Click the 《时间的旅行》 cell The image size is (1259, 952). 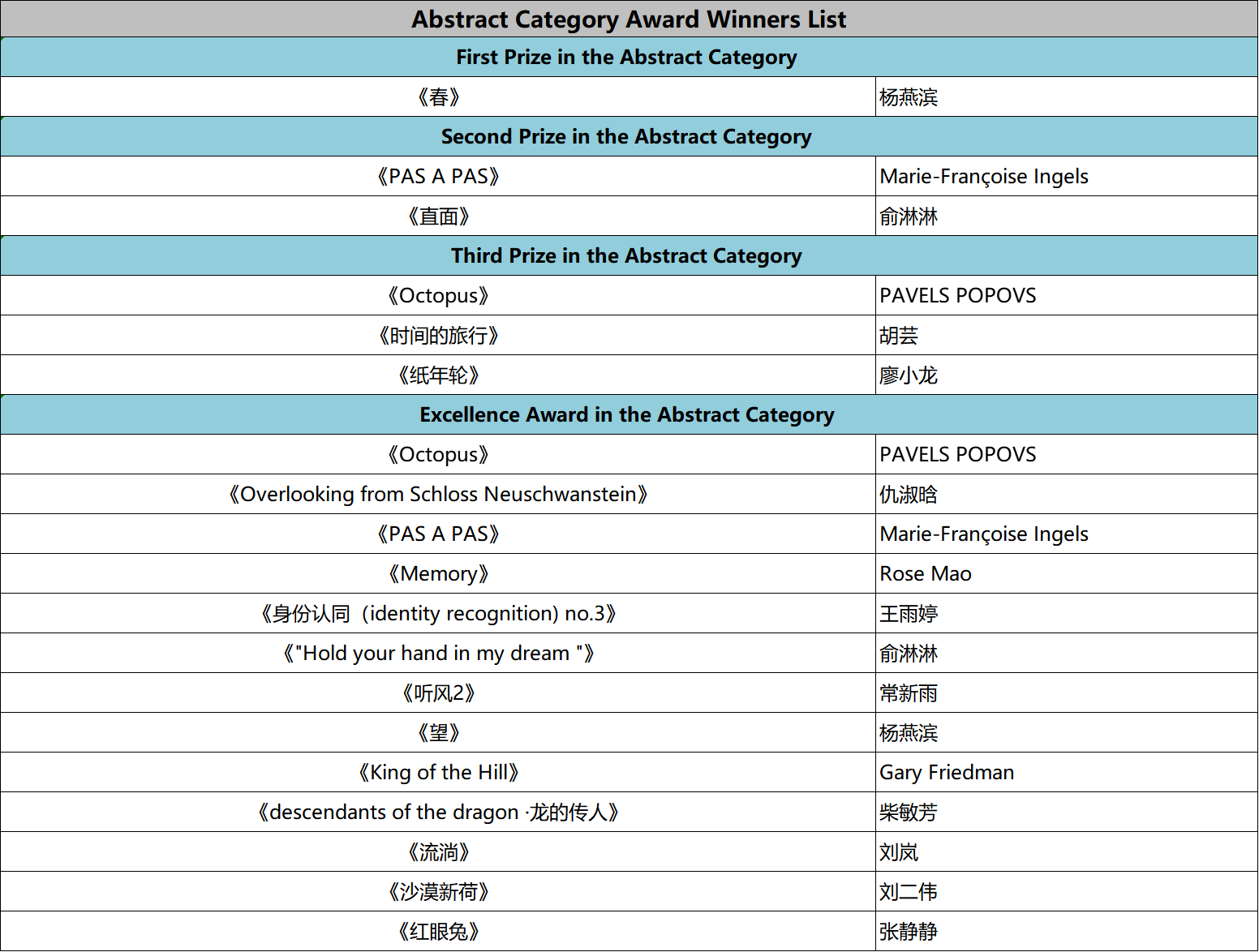pos(438,335)
